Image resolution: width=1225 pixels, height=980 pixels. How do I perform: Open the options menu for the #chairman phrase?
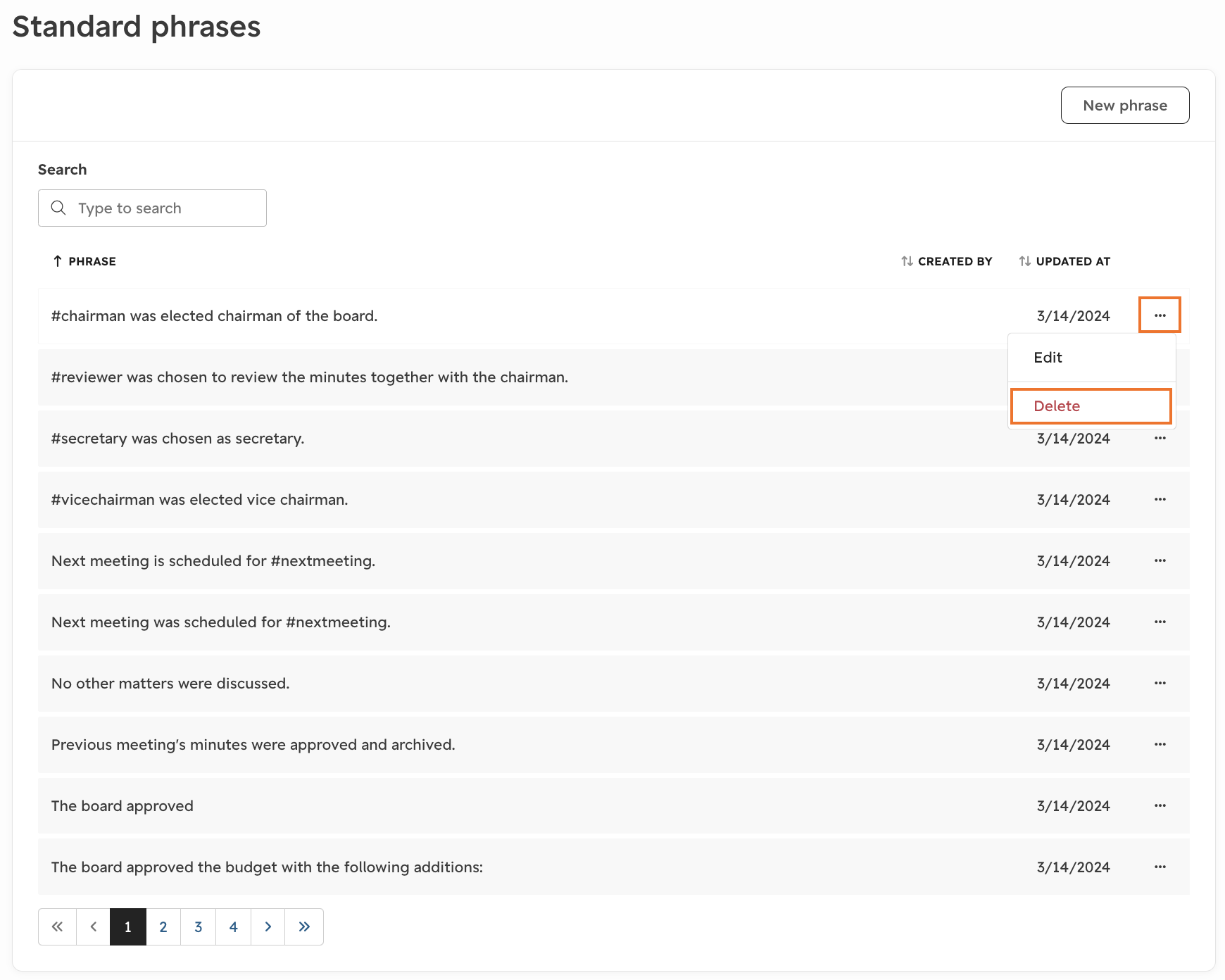pyautogui.click(x=1160, y=315)
